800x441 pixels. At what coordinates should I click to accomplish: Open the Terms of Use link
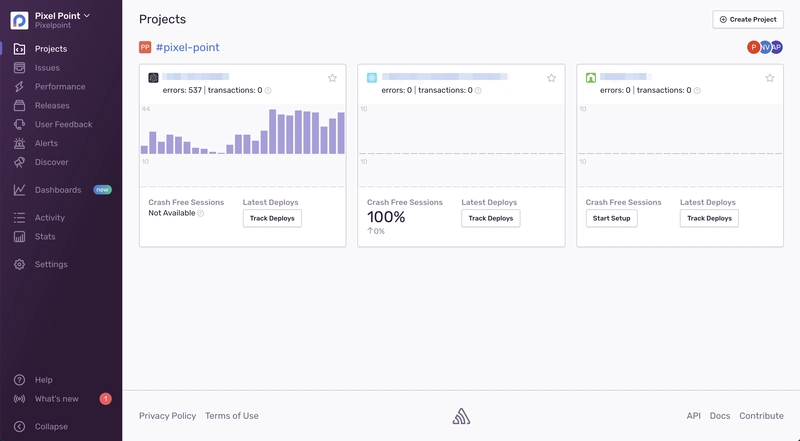pos(232,416)
